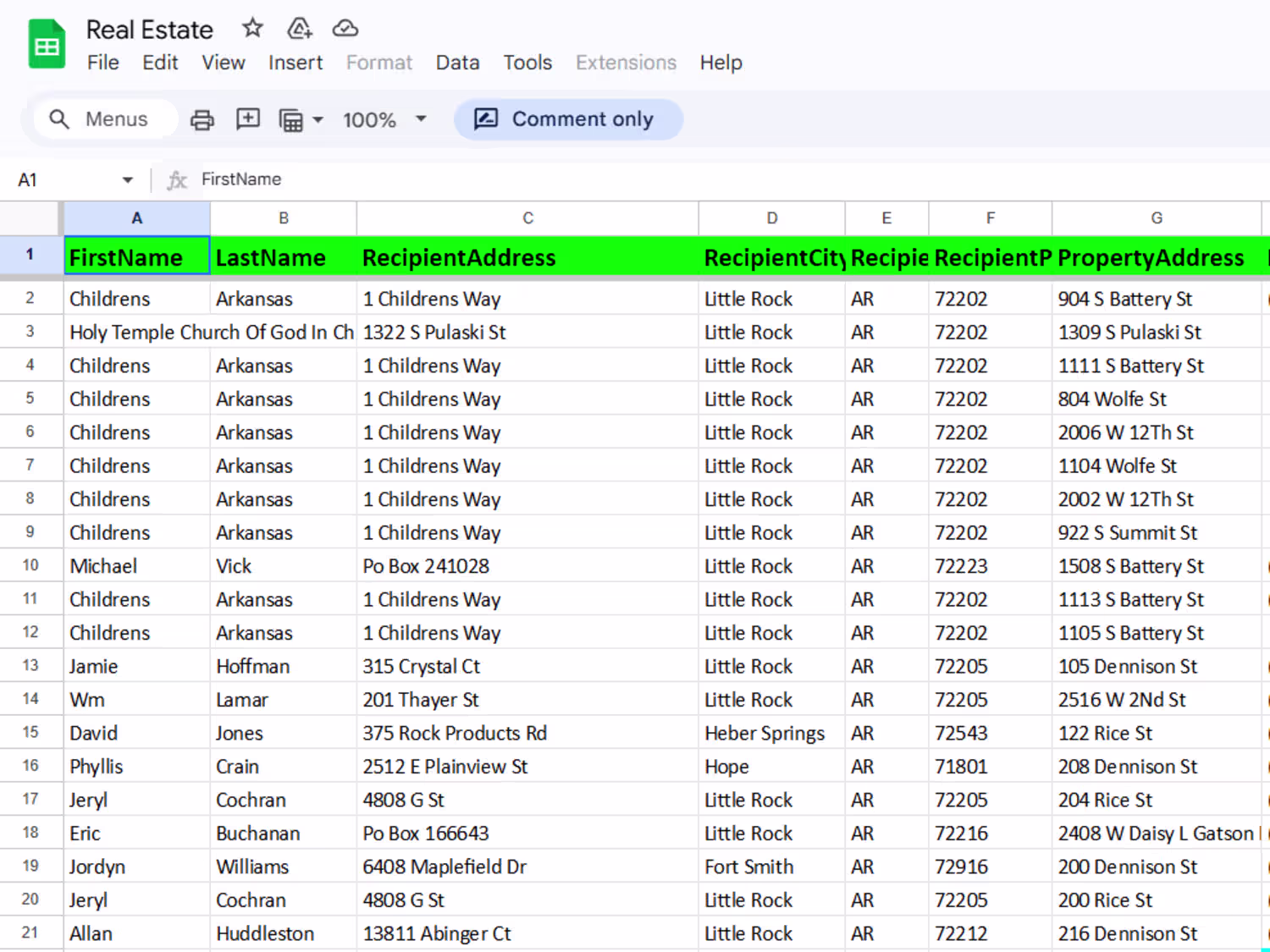Expand the Name box dropdown arrow
Screen dimensions: 1270x952
click(127, 180)
